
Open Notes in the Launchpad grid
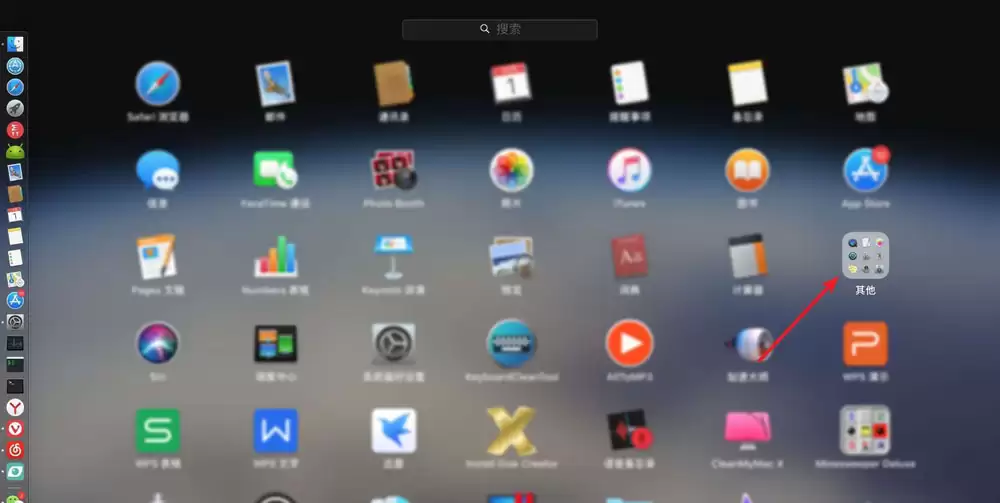[747, 84]
